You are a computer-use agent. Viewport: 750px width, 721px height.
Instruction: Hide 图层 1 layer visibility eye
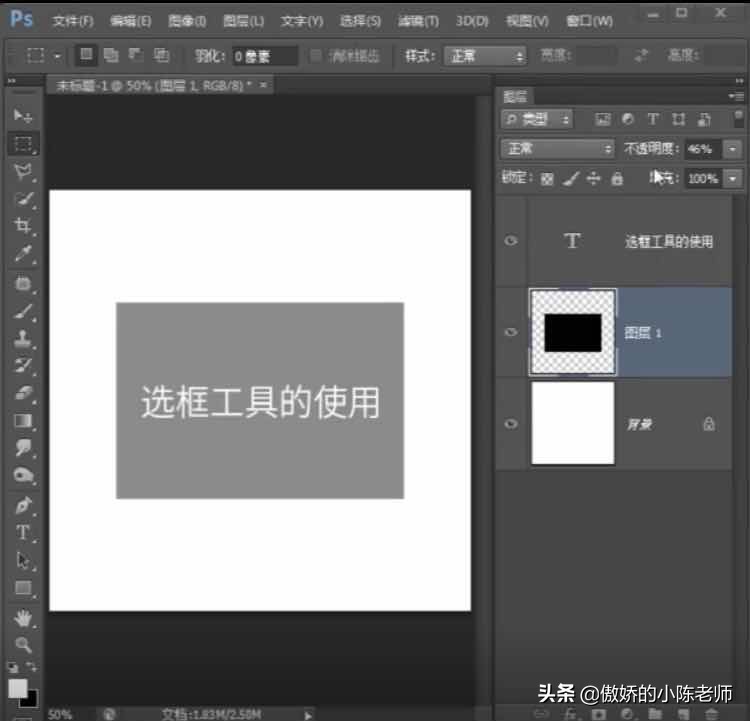[511, 332]
